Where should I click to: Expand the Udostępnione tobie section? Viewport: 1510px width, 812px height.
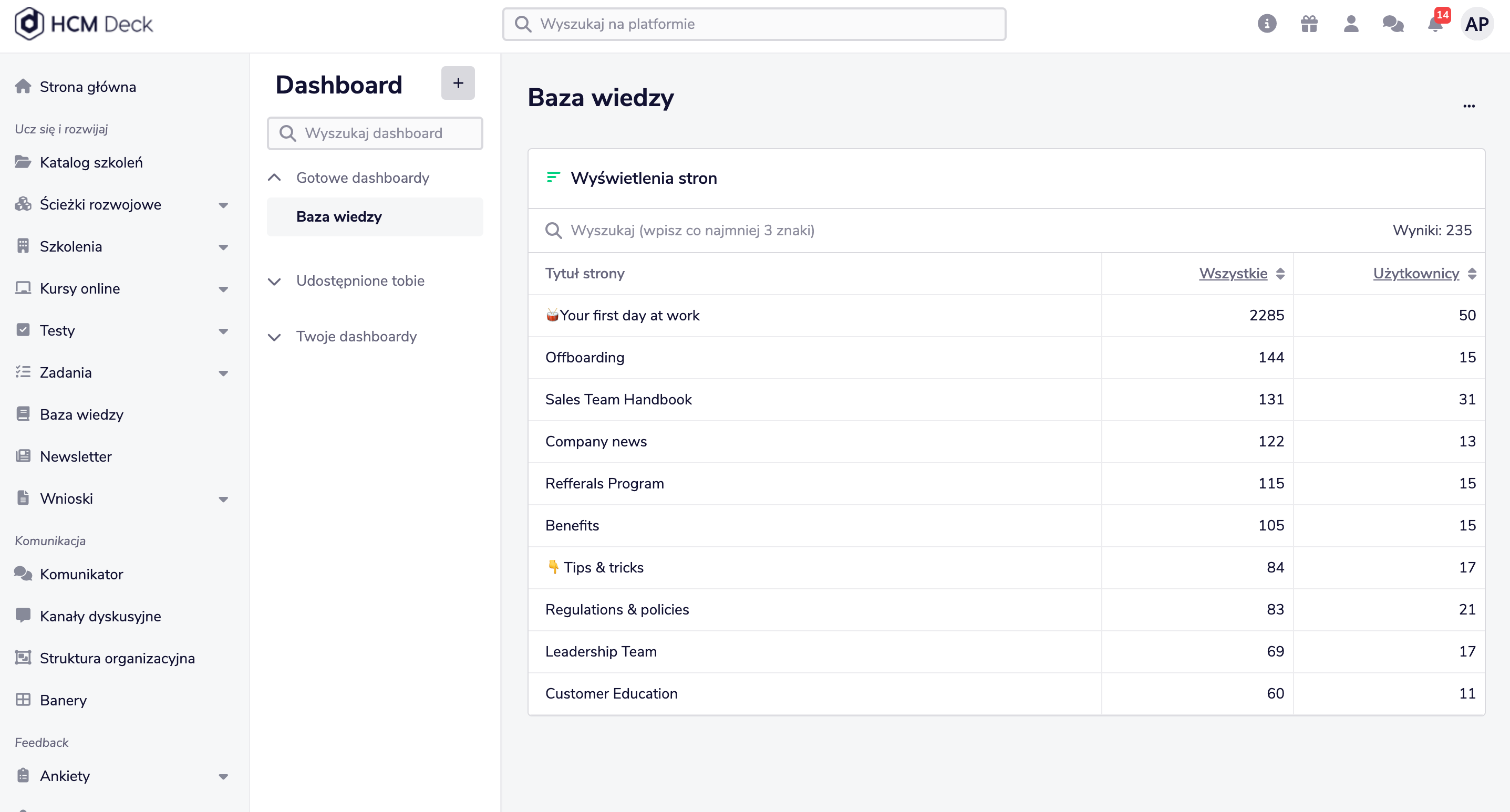tap(274, 281)
